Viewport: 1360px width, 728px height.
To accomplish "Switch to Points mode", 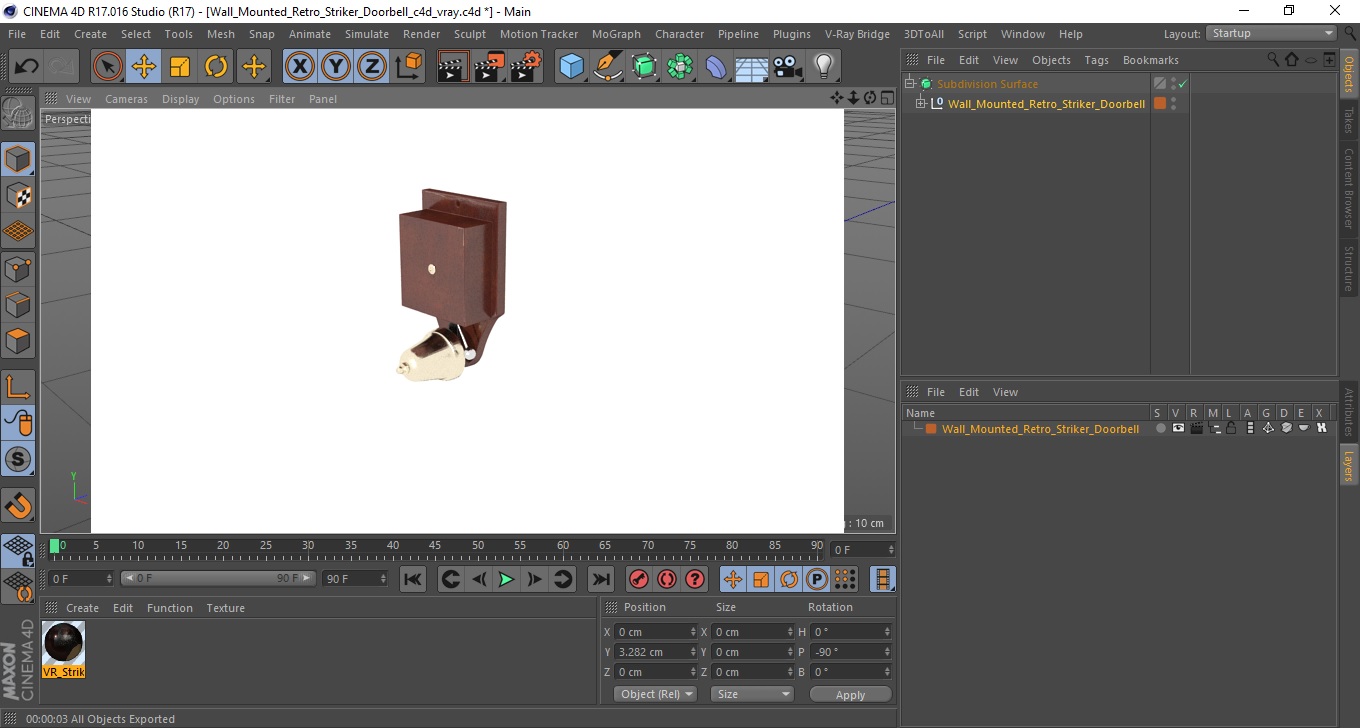I will pyautogui.click(x=19, y=268).
